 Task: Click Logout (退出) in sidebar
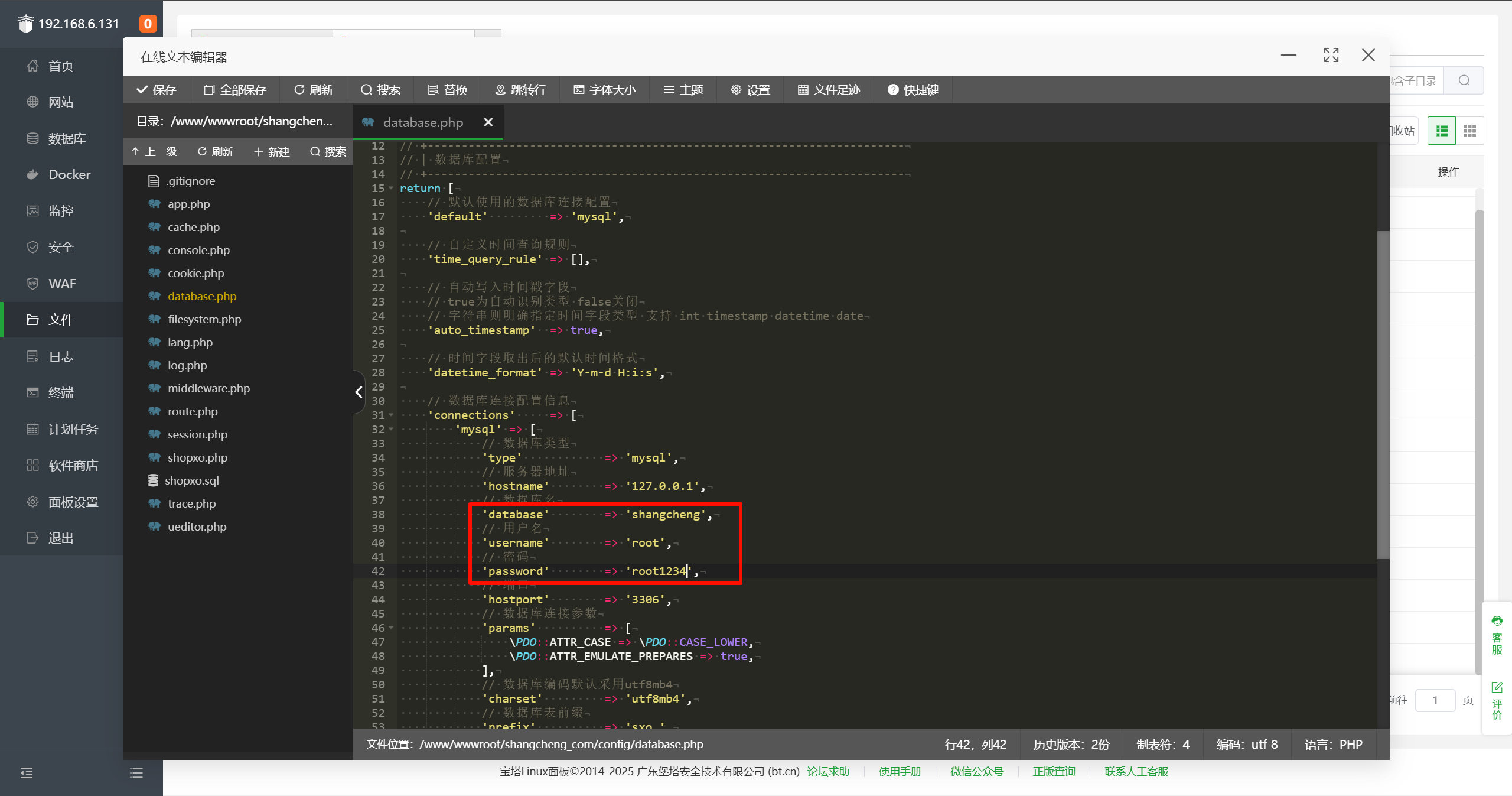[x=61, y=538]
